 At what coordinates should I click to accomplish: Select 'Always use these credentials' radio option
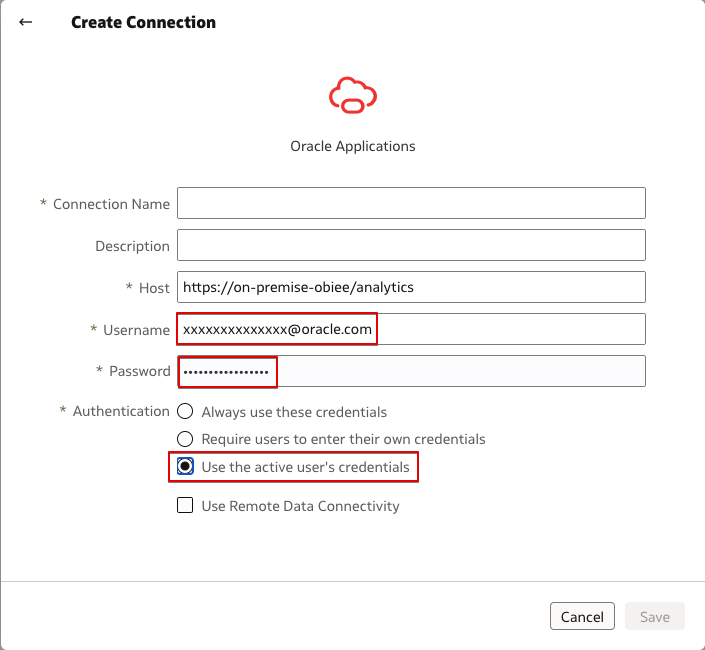185,412
